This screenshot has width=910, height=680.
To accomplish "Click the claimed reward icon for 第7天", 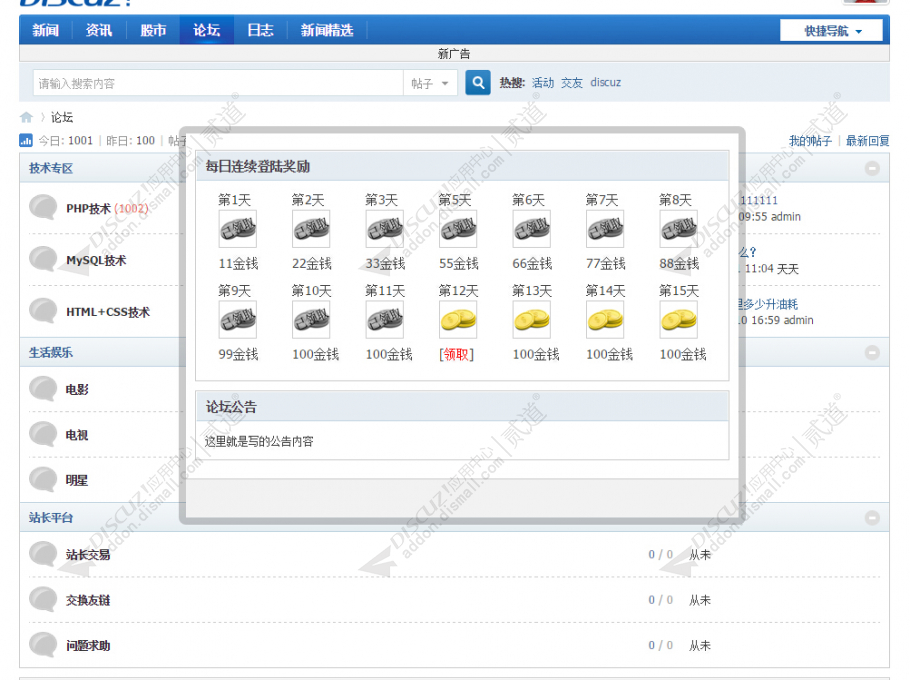I will [605, 229].
